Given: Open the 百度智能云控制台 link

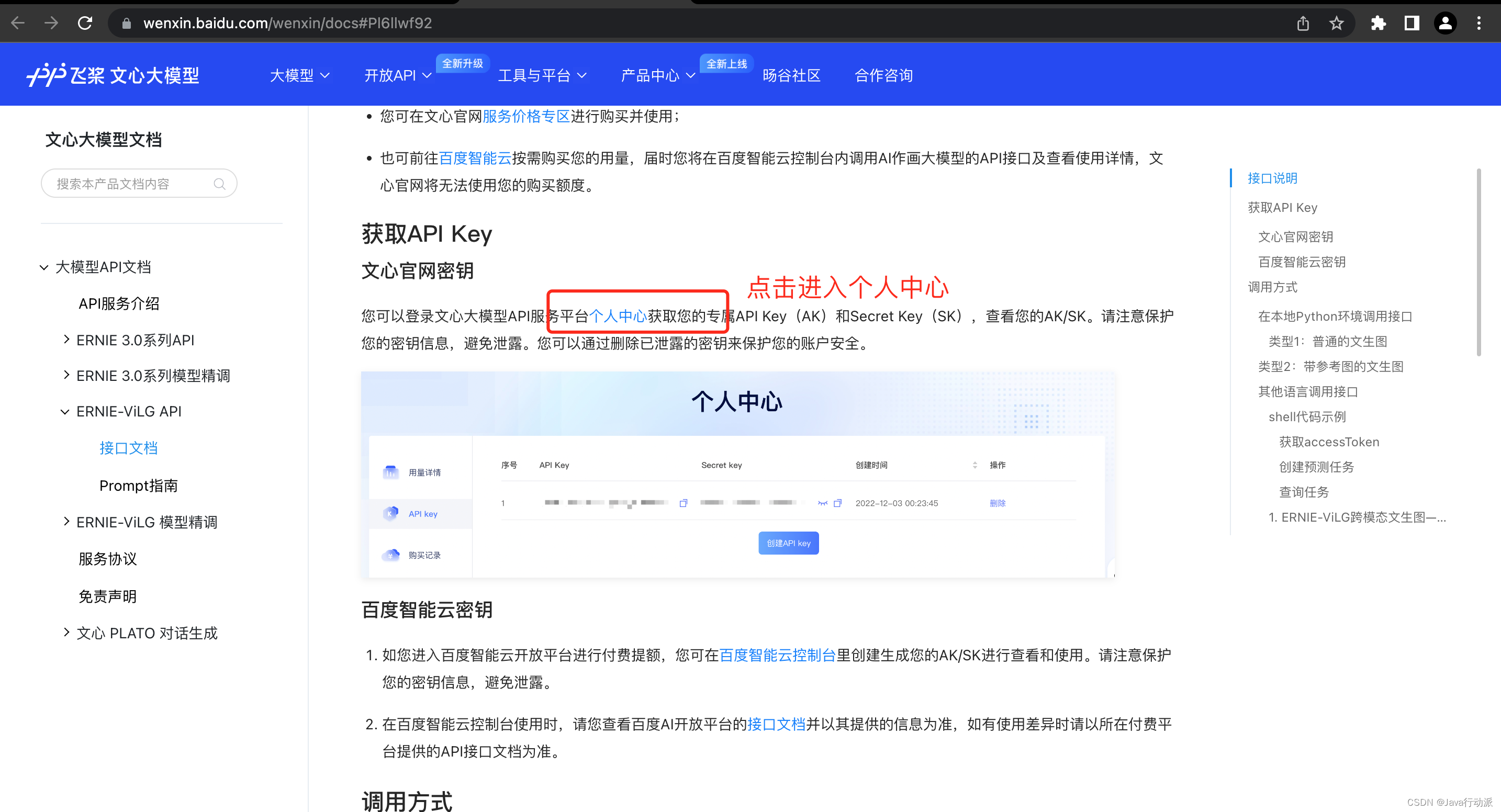Looking at the screenshot, I should pos(778,656).
